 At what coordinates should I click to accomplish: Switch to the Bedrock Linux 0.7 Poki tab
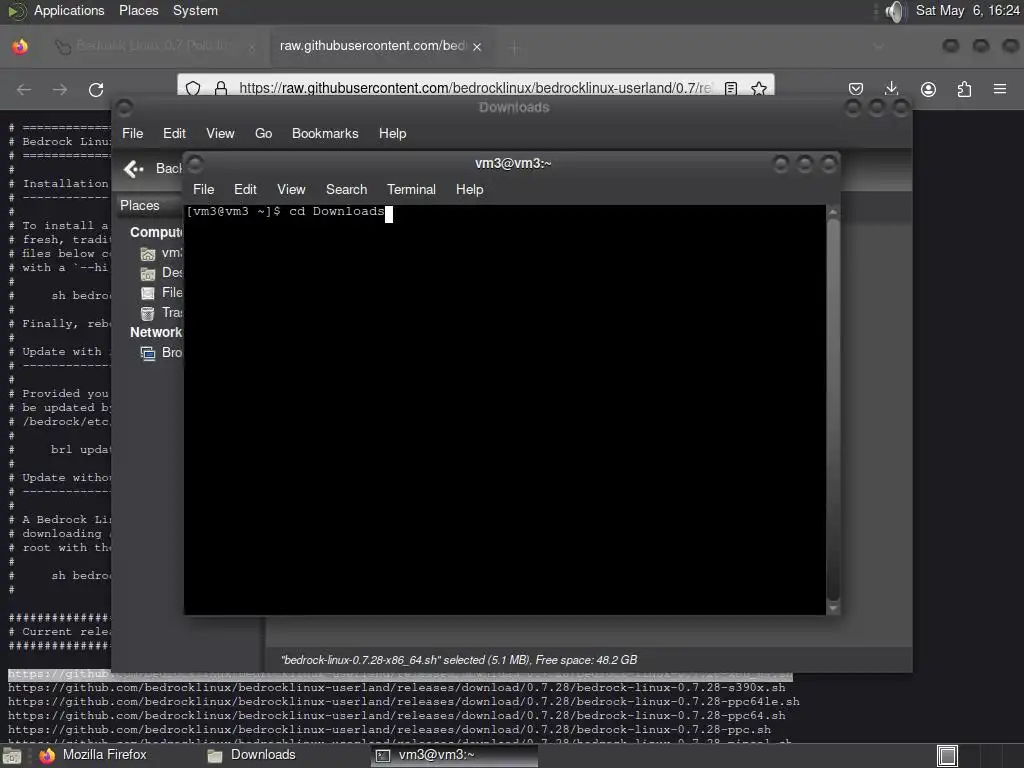pos(153,46)
